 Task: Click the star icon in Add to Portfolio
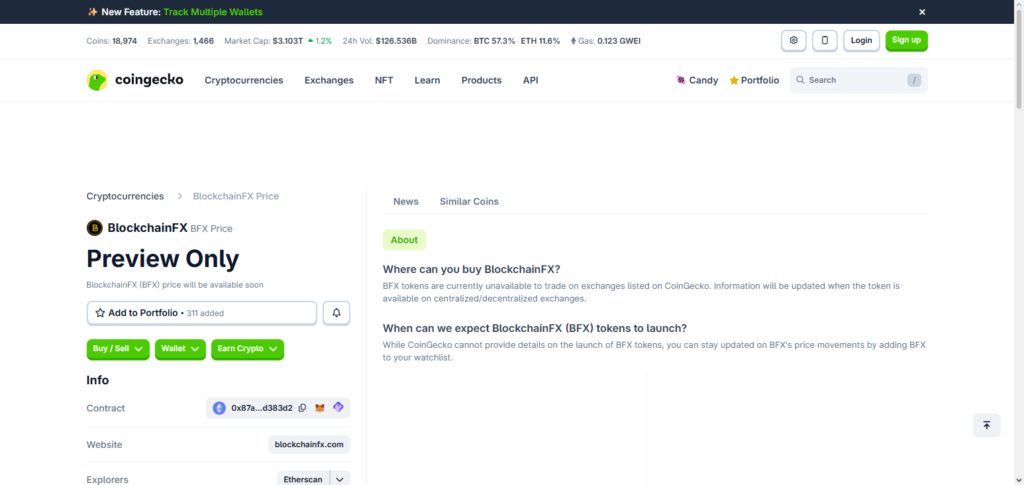(x=100, y=313)
